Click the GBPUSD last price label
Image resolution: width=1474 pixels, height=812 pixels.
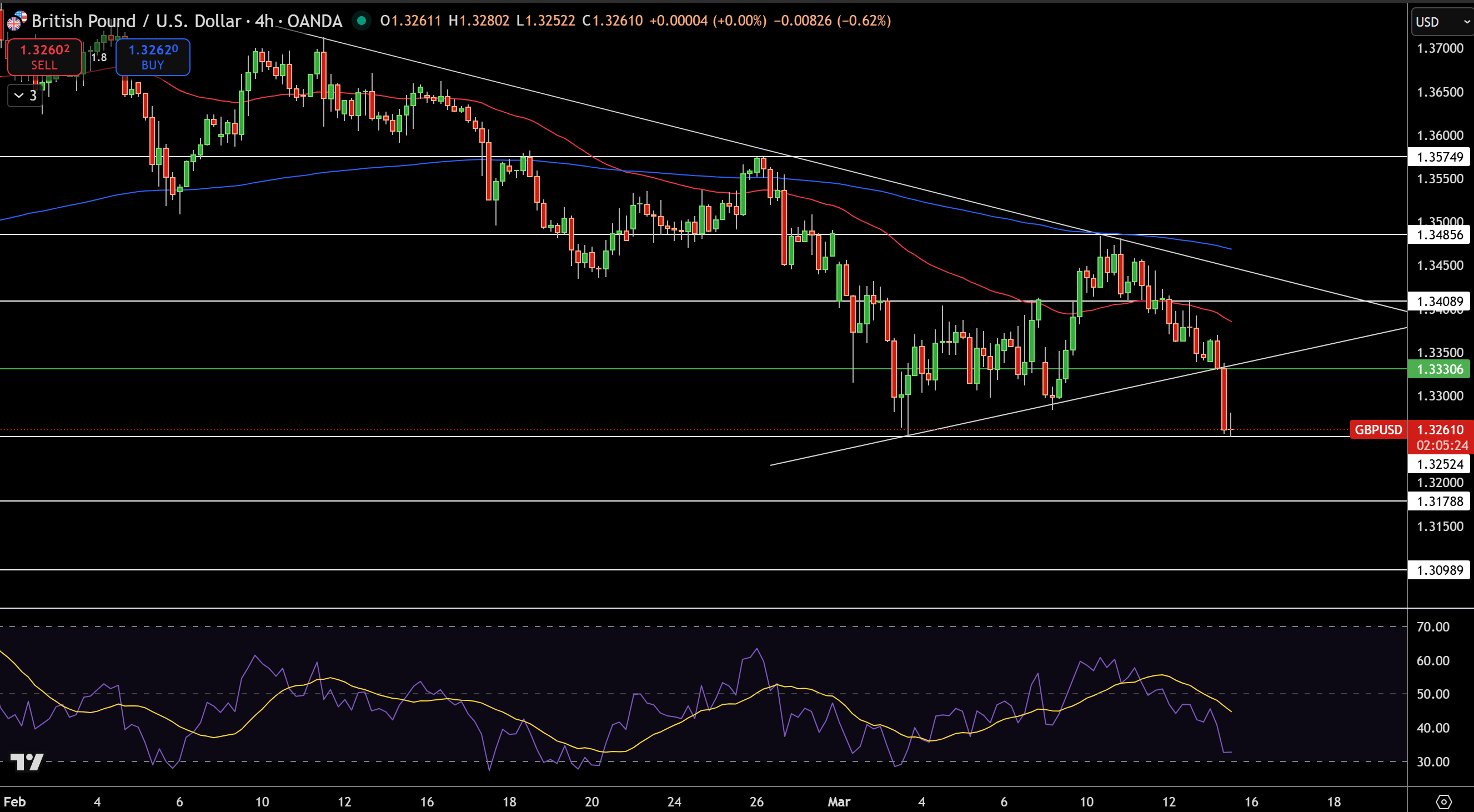(x=1378, y=430)
